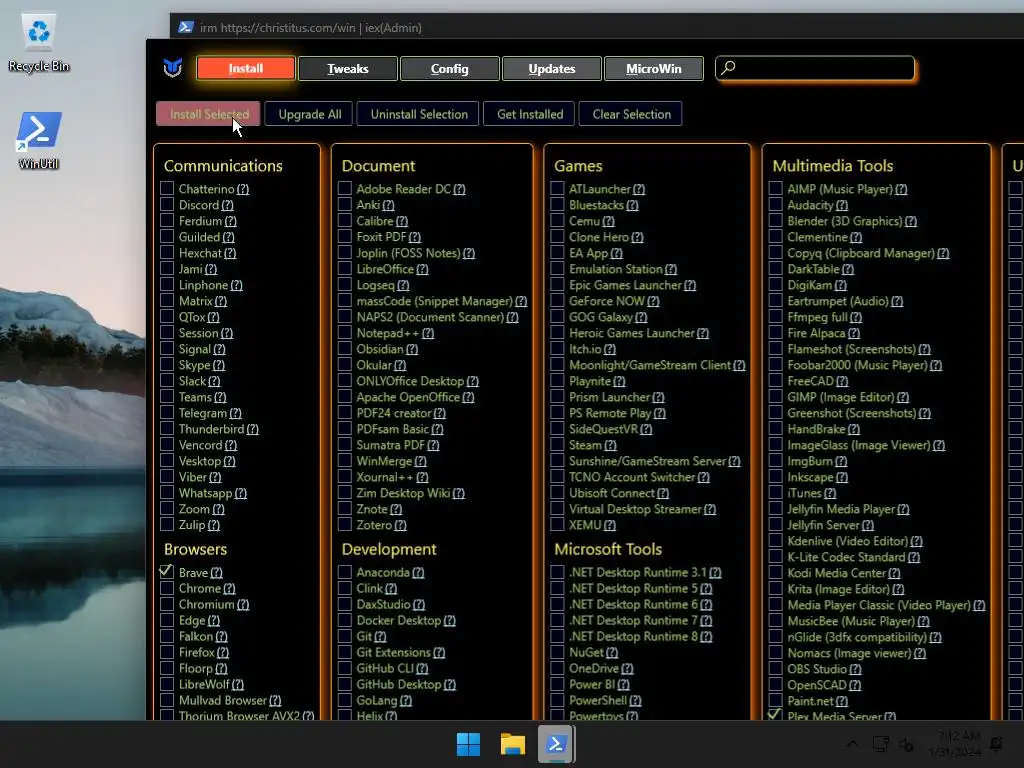Enable the Steam checkbox

(x=557, y=445)
